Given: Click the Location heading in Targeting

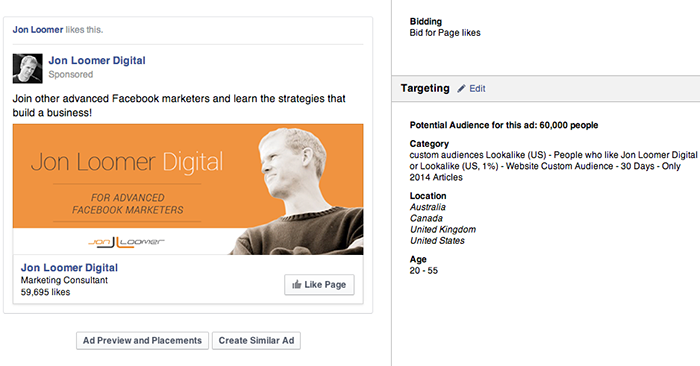Looking at the screenshot, I should pyautogui.click(x=428, y=196).
